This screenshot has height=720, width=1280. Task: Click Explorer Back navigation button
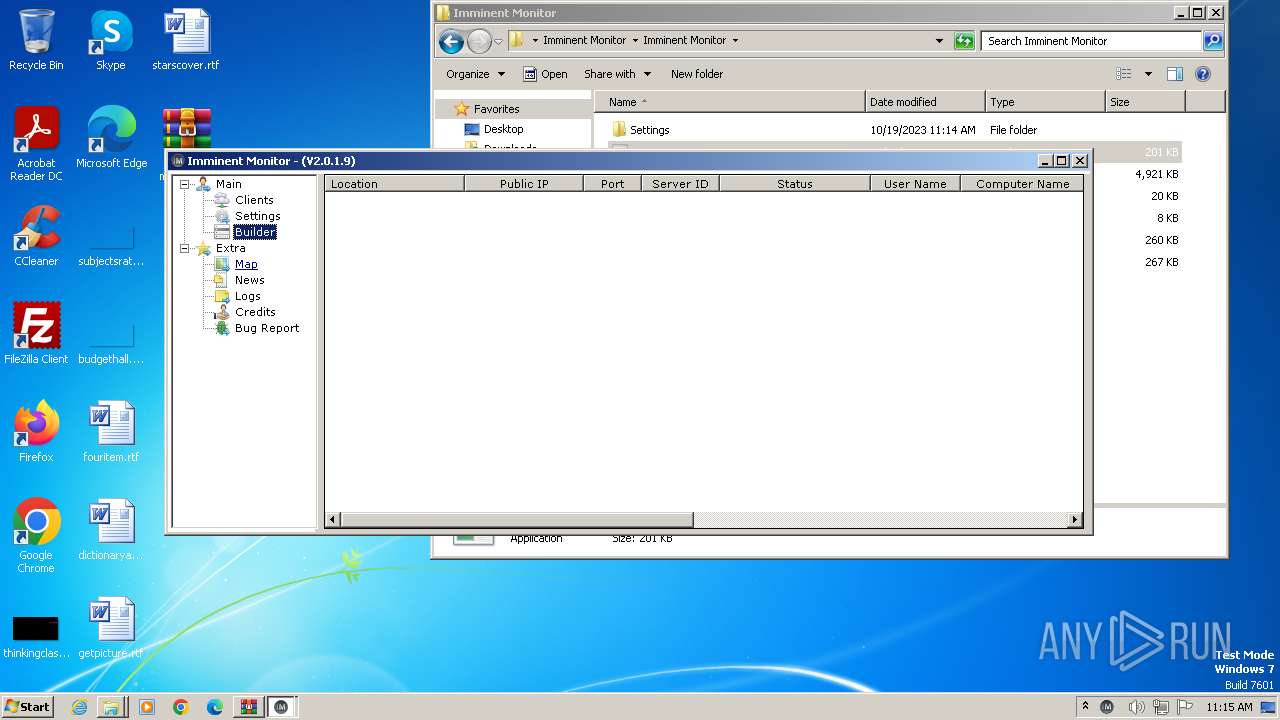tap(451, 41)
